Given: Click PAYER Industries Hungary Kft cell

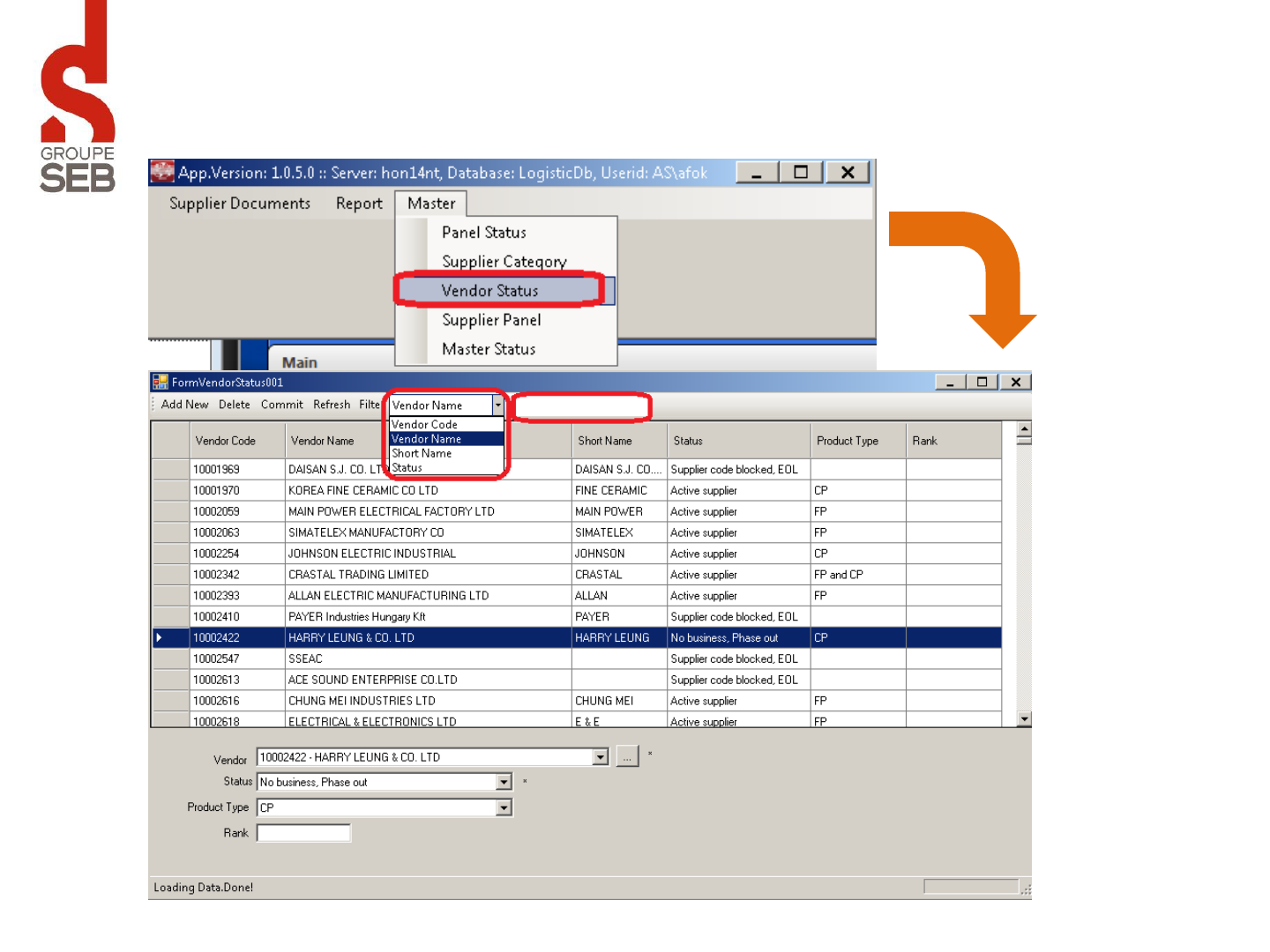Looking at the screenshot, I should click(429, 617).
